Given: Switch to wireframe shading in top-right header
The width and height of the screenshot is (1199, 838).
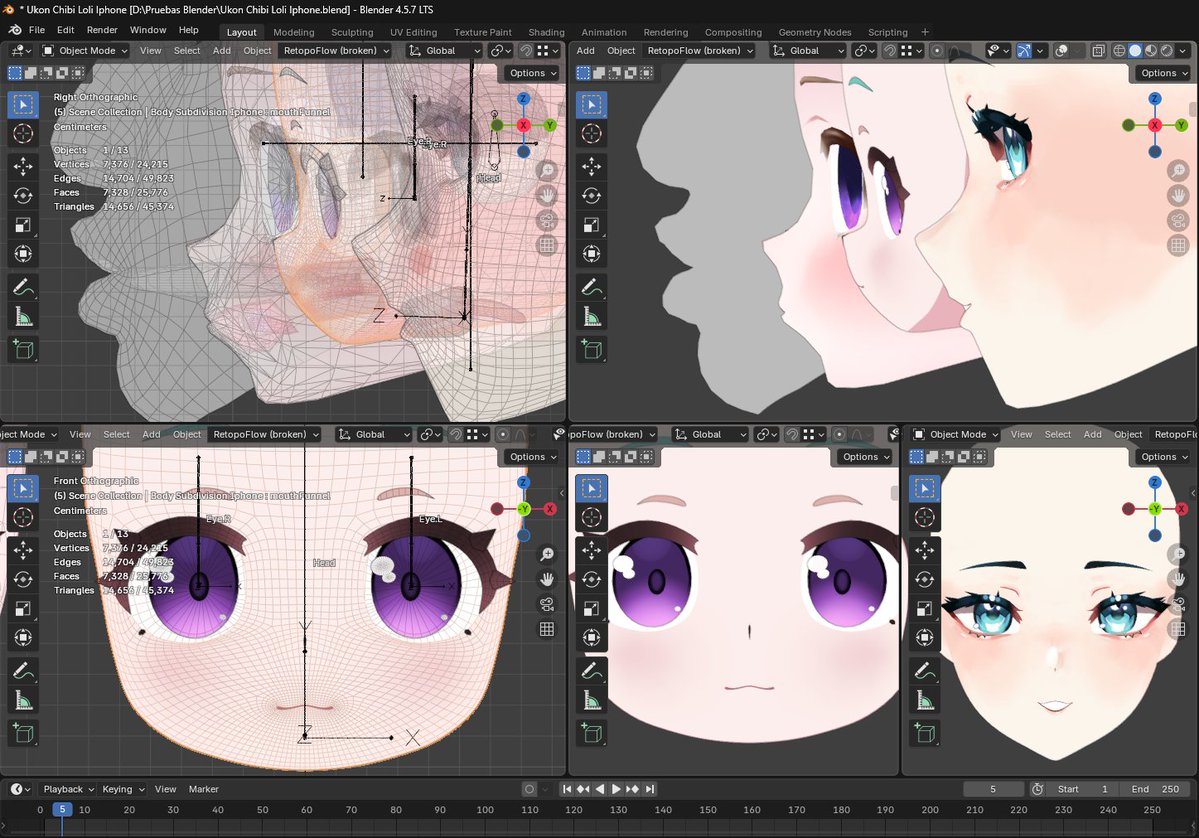Looking at the screenshot, I should click(1119, 50).
